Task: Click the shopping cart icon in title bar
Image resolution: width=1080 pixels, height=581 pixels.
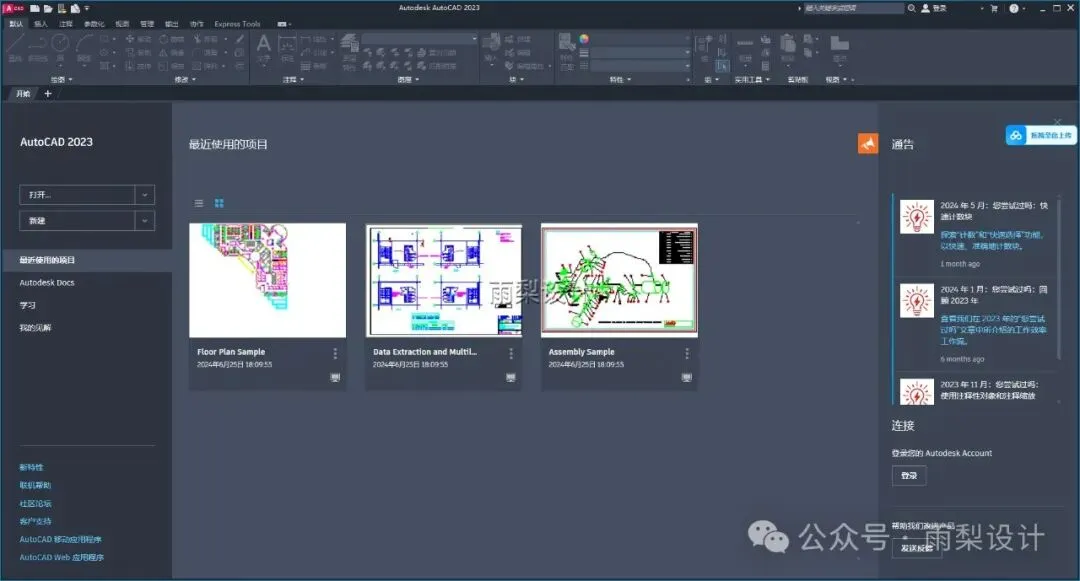Action: point(994,8)
